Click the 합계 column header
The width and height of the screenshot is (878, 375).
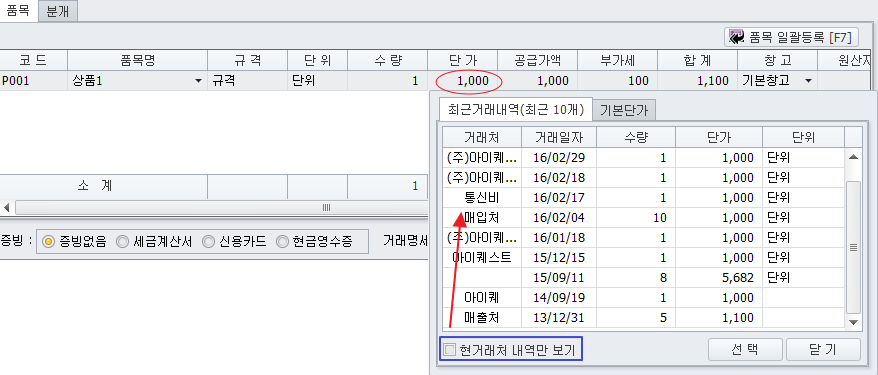click(x=697, y=60)
